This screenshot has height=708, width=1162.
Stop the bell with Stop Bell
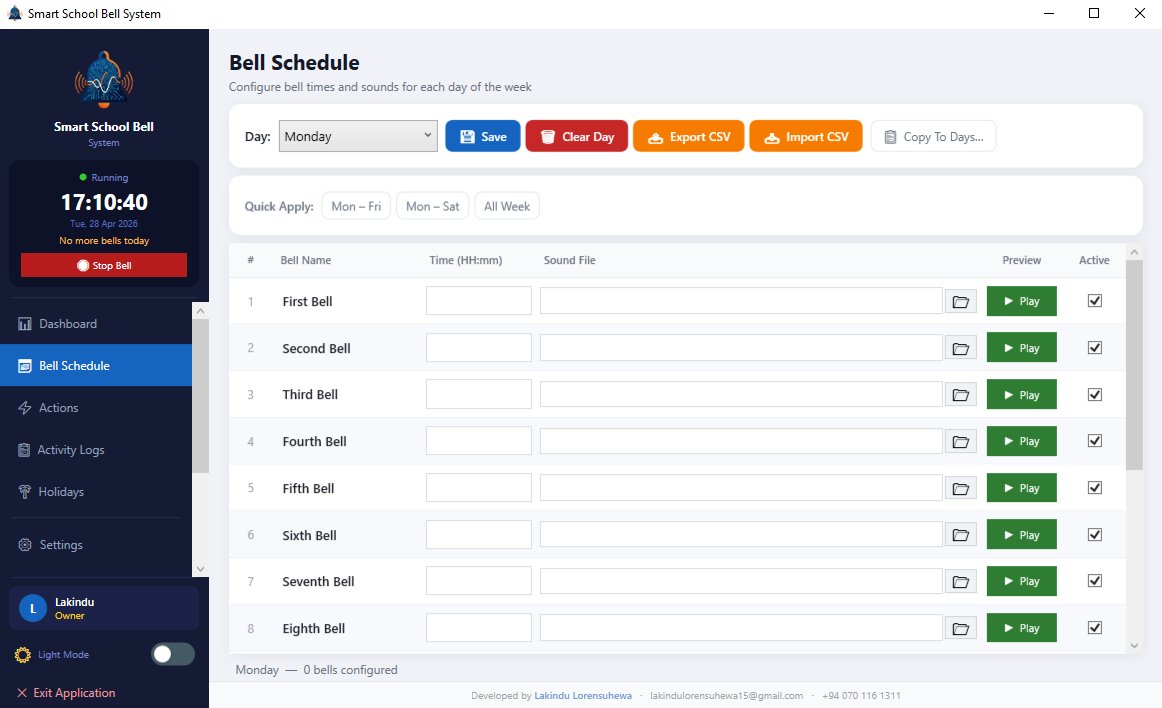tap(104, 265)
